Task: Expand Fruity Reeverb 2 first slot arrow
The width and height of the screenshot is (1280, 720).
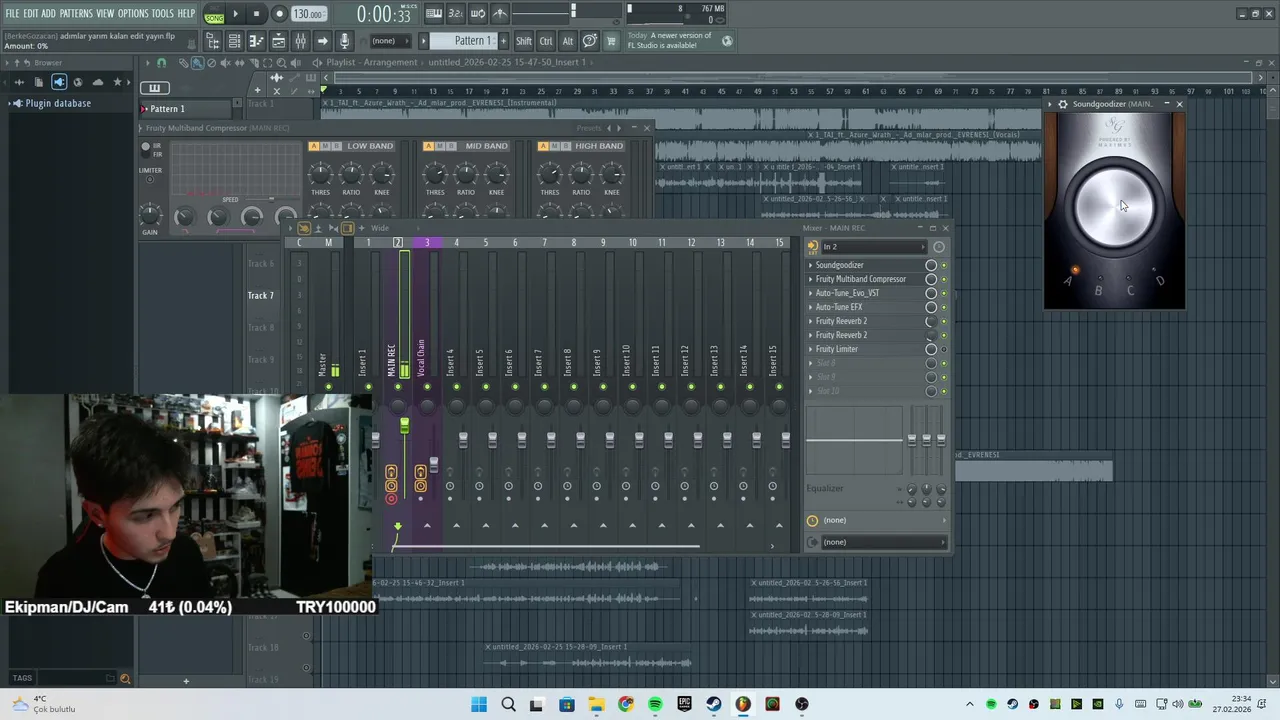Action: tap(810, 321)
